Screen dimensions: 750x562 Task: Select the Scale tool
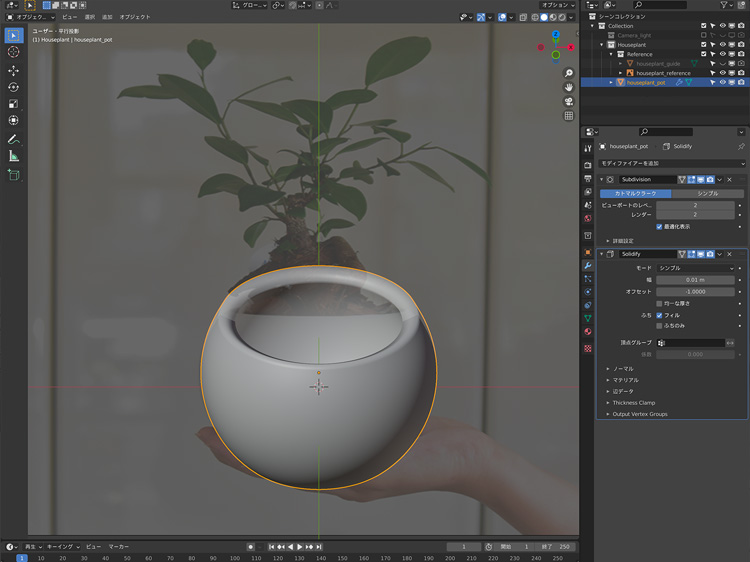tap(14, 104)
